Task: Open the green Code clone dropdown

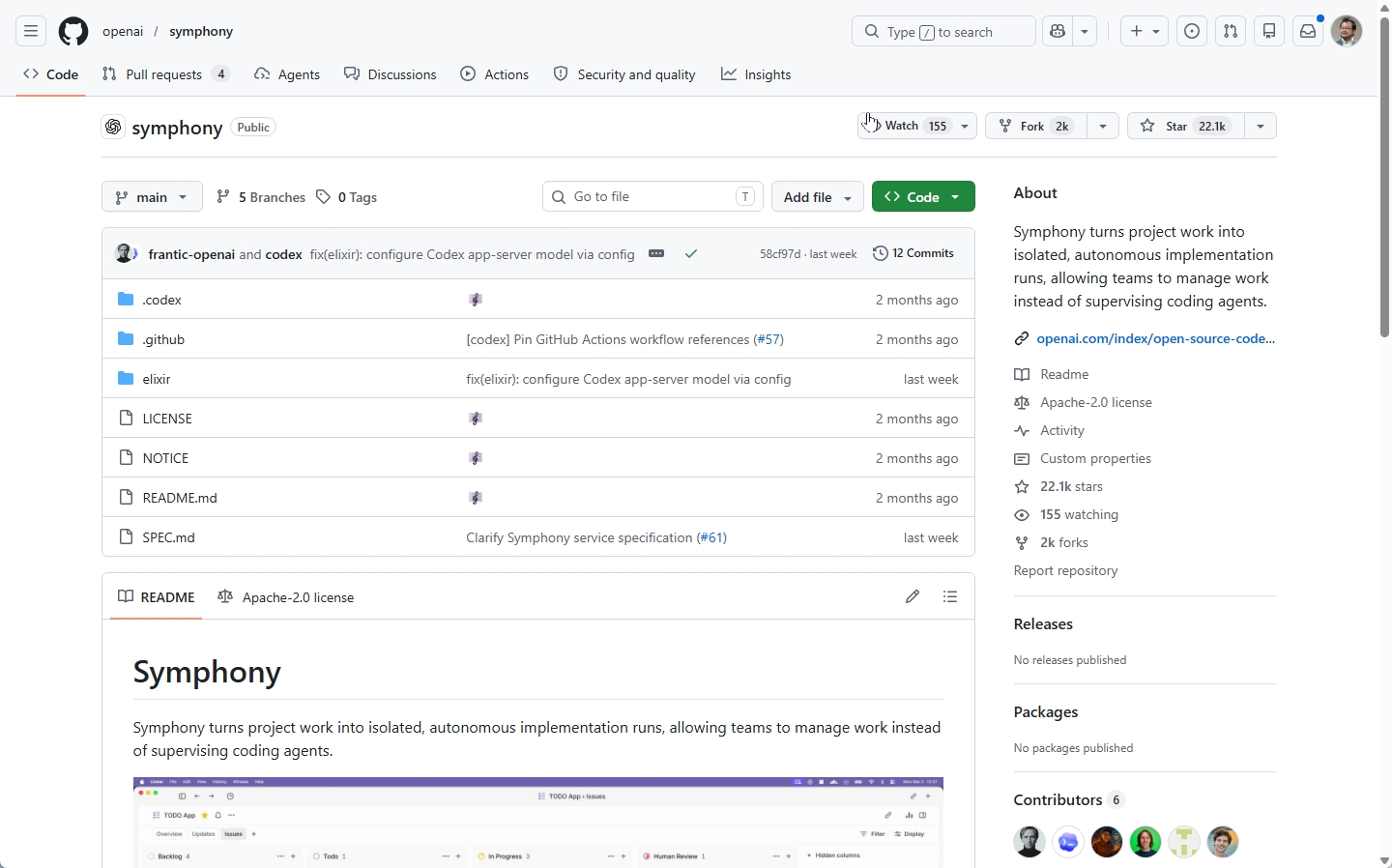Action: tap(923, 196)
